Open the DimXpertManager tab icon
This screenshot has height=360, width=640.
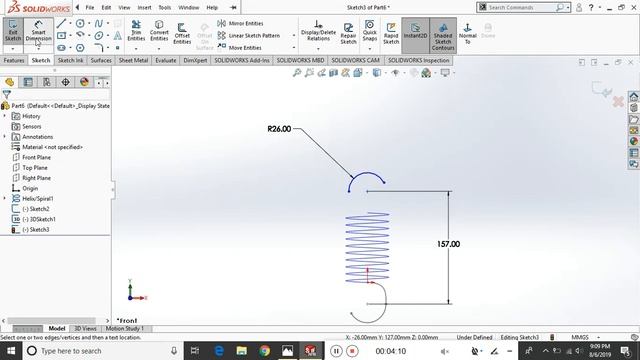65,82
